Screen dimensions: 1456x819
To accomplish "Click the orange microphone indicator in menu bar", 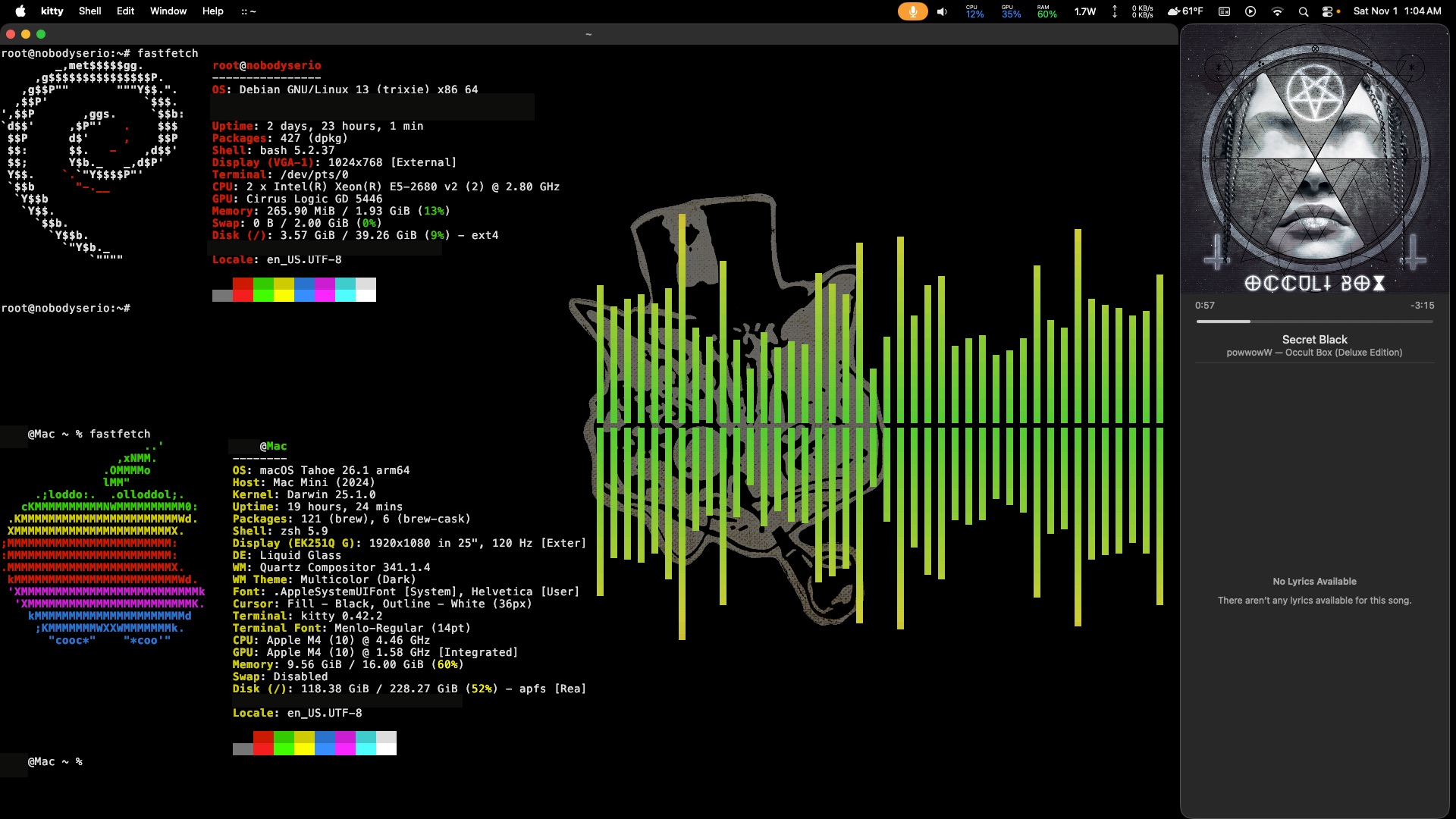I will [x=912, y=11].
